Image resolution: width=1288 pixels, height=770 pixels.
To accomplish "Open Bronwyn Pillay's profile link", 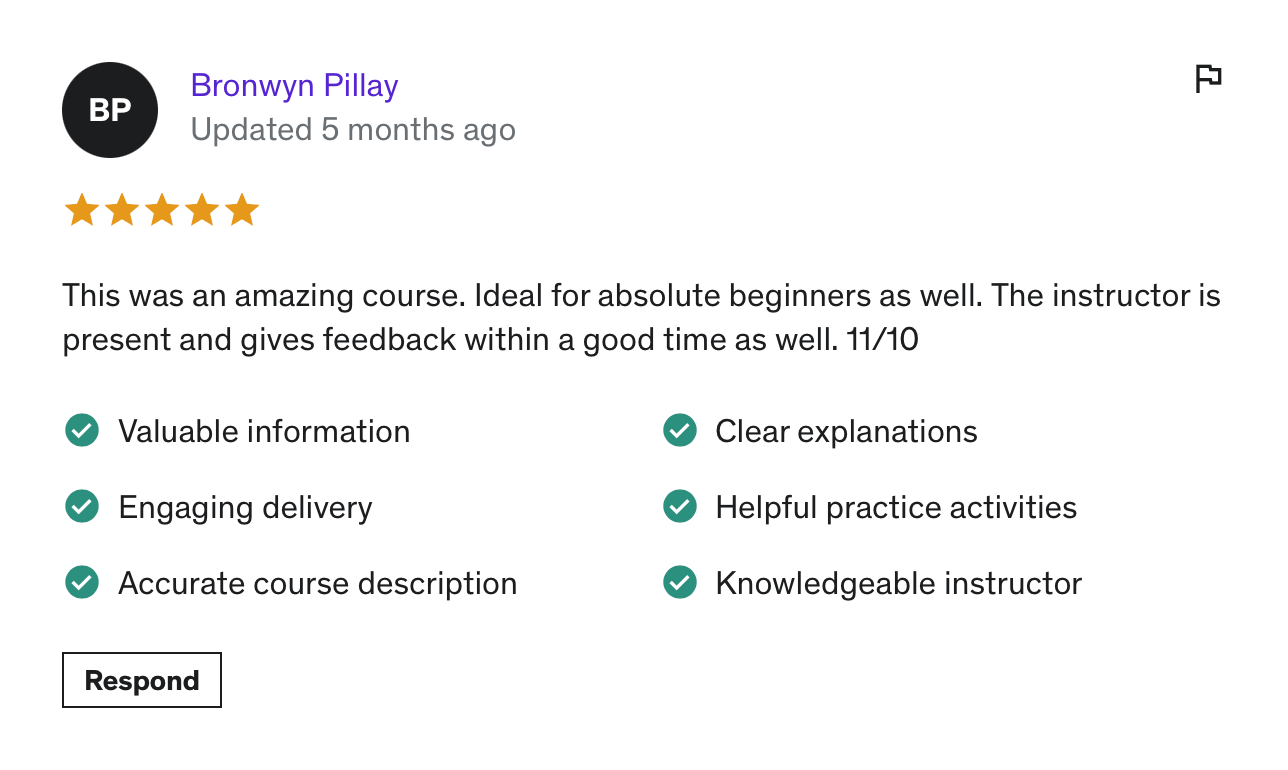I will [x=294, y=86].
